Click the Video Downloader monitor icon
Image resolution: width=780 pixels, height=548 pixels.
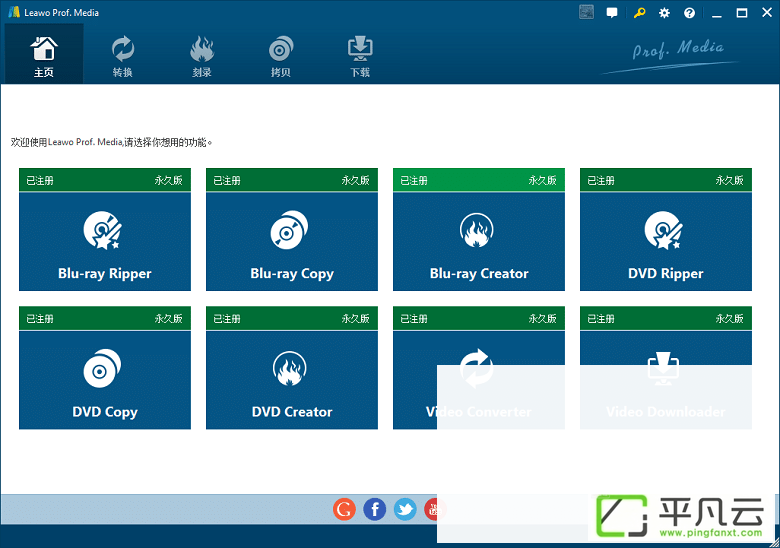pyautogui.click(x=664, y=368)
